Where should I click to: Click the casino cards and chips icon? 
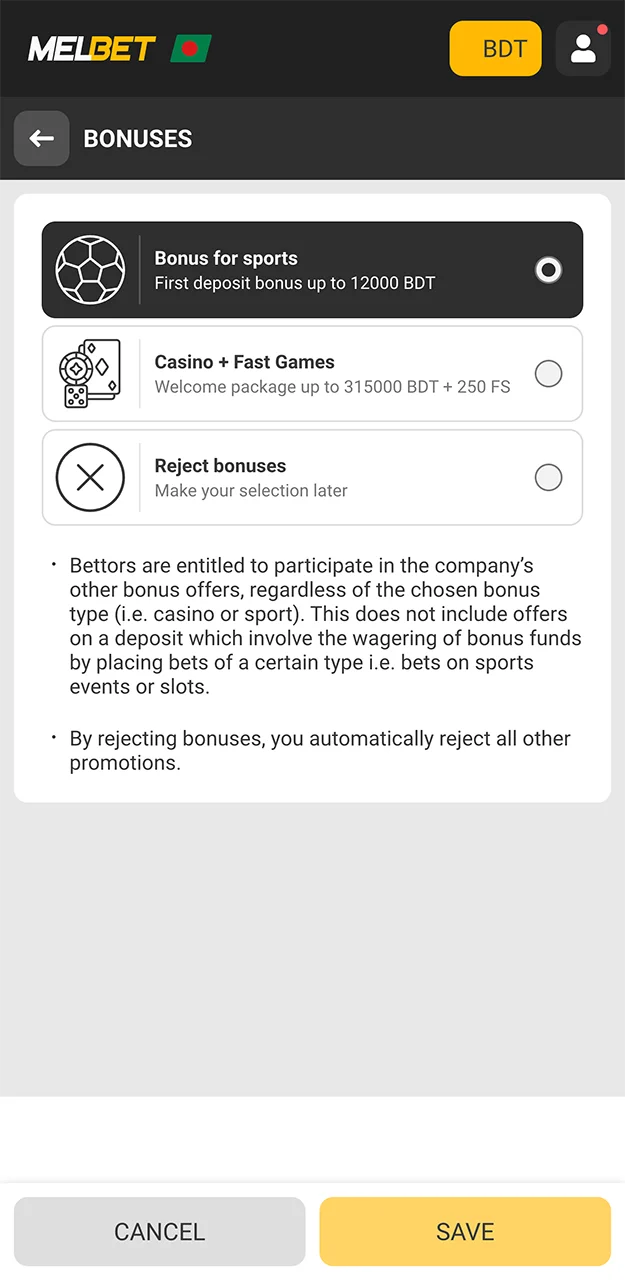pos(90,374)
